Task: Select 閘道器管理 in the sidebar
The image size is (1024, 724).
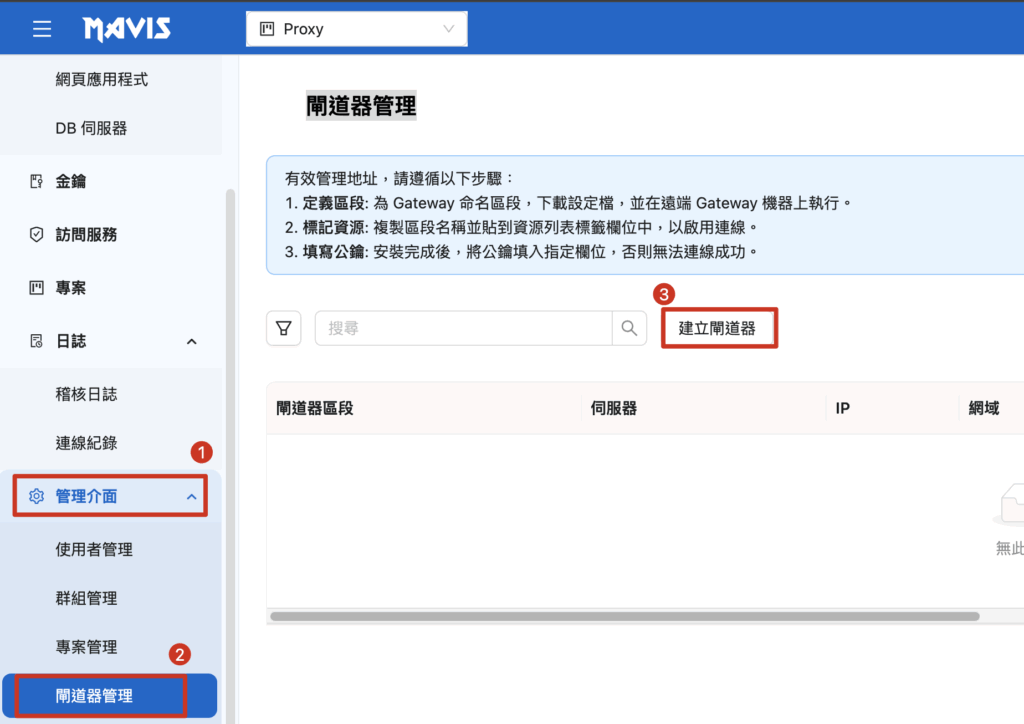Action: 94,696
